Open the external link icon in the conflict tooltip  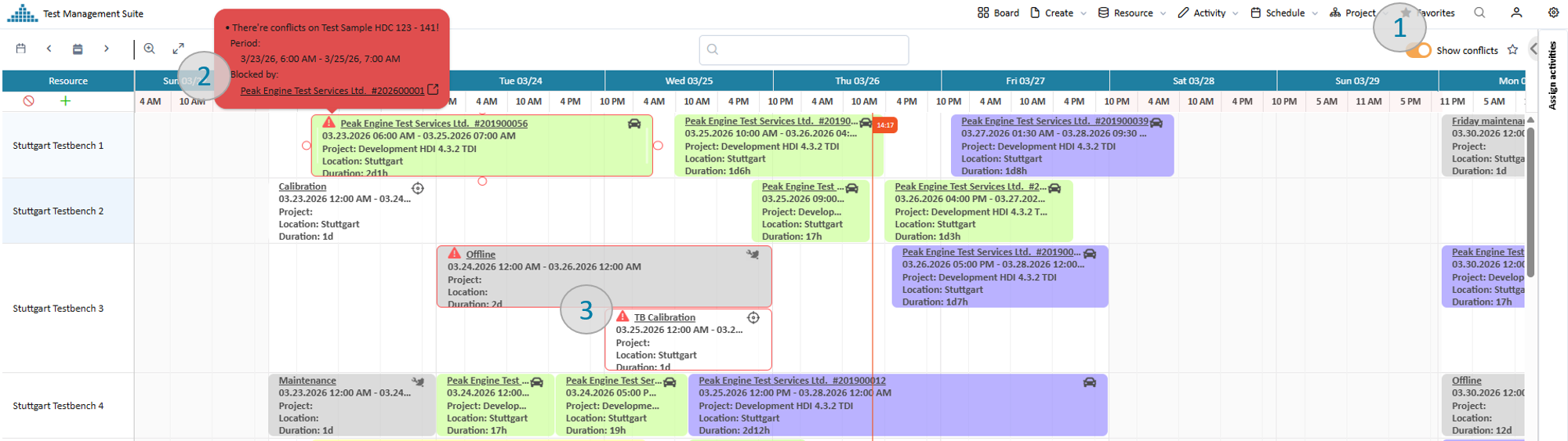433,90
